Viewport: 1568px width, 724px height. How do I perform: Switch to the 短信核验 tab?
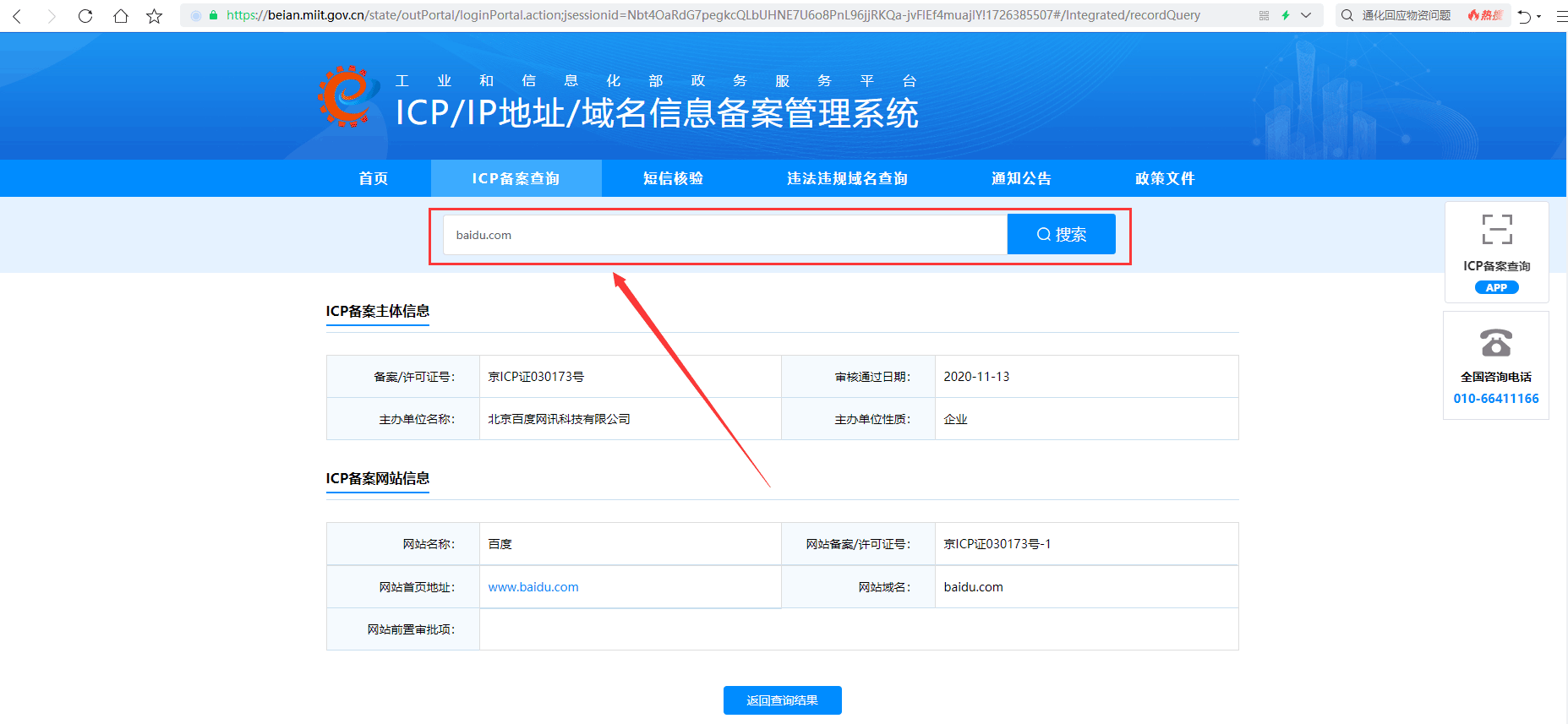coord(673,178)
